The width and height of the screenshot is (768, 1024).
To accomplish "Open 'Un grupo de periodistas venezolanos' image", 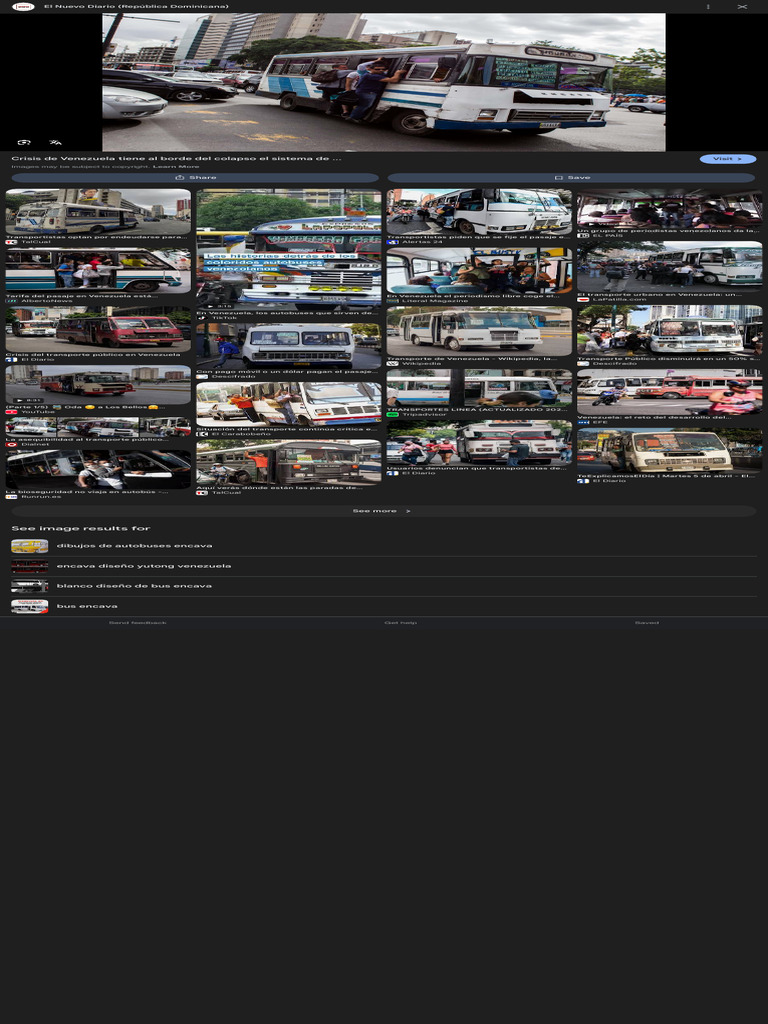I will pos(669,208).
